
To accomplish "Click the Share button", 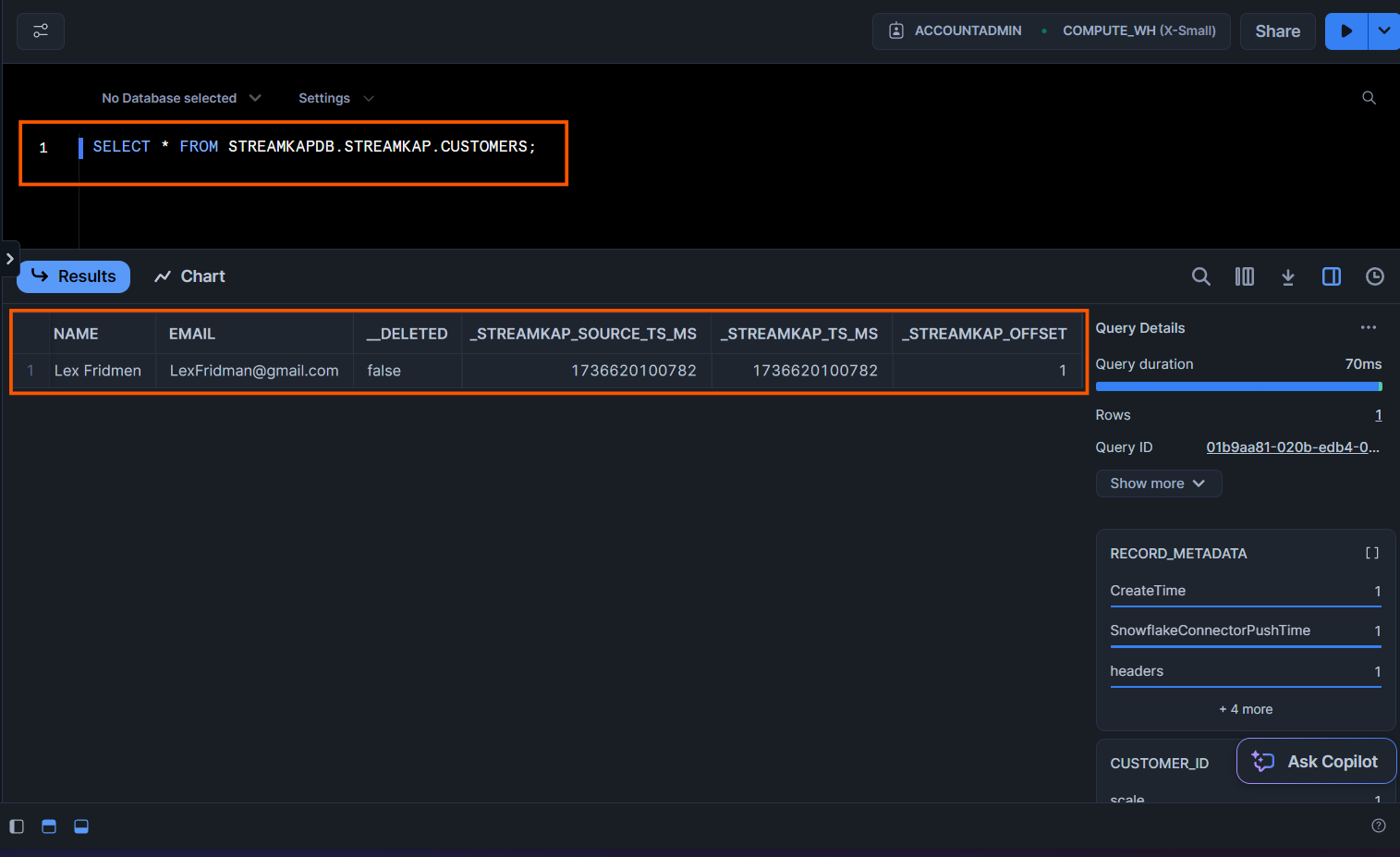I will point(1277,31).
